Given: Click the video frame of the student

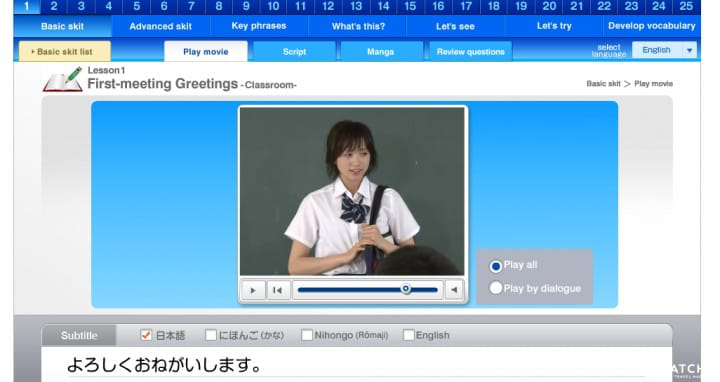Looking at the screenshot, I should point(352,191).
